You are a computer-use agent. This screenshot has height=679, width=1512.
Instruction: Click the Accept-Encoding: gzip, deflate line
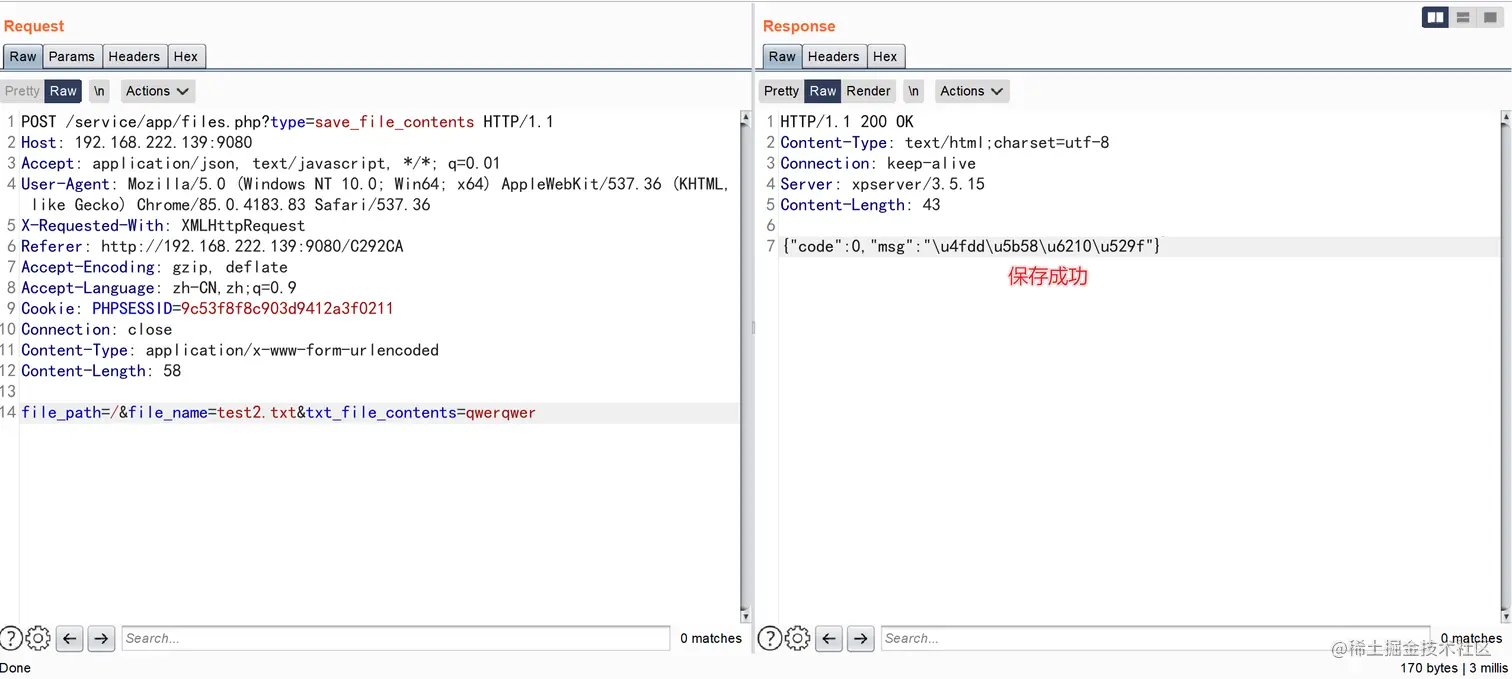[x=154, y=268]
